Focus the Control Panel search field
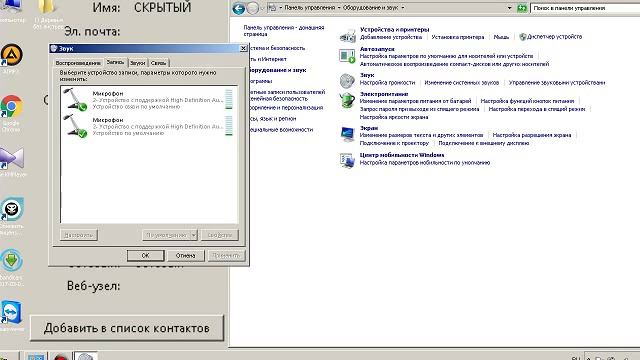Viewport: 640px width, 360px height. (x=586, y=8)
